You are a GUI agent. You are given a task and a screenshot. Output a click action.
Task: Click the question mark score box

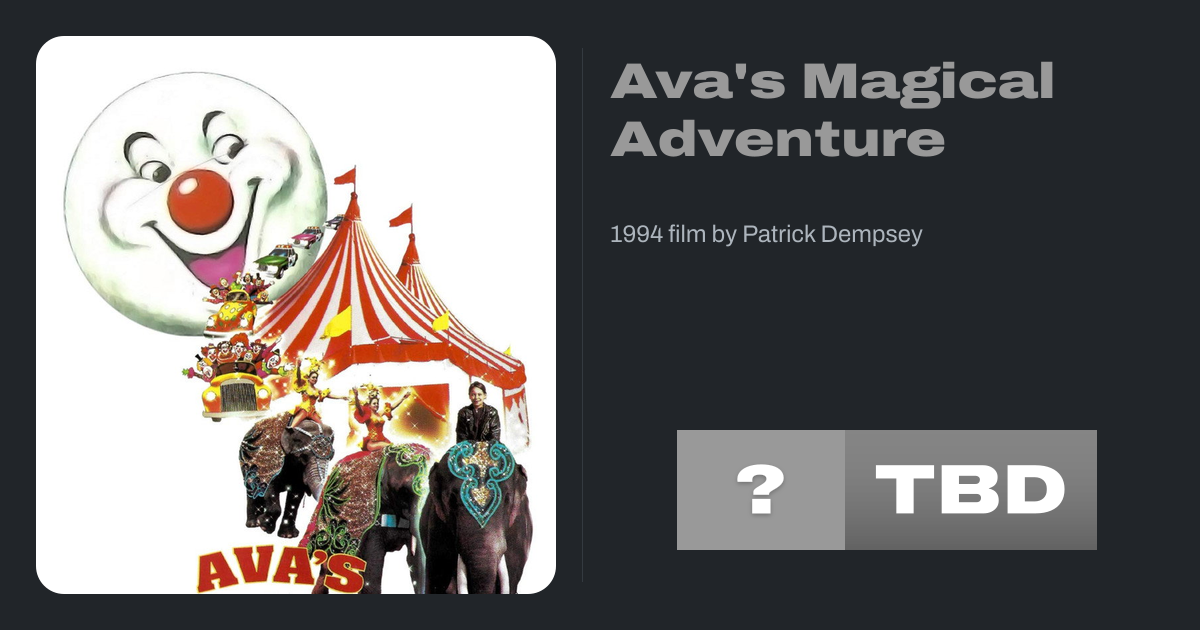pyautogui.click(x=761, y=490)
